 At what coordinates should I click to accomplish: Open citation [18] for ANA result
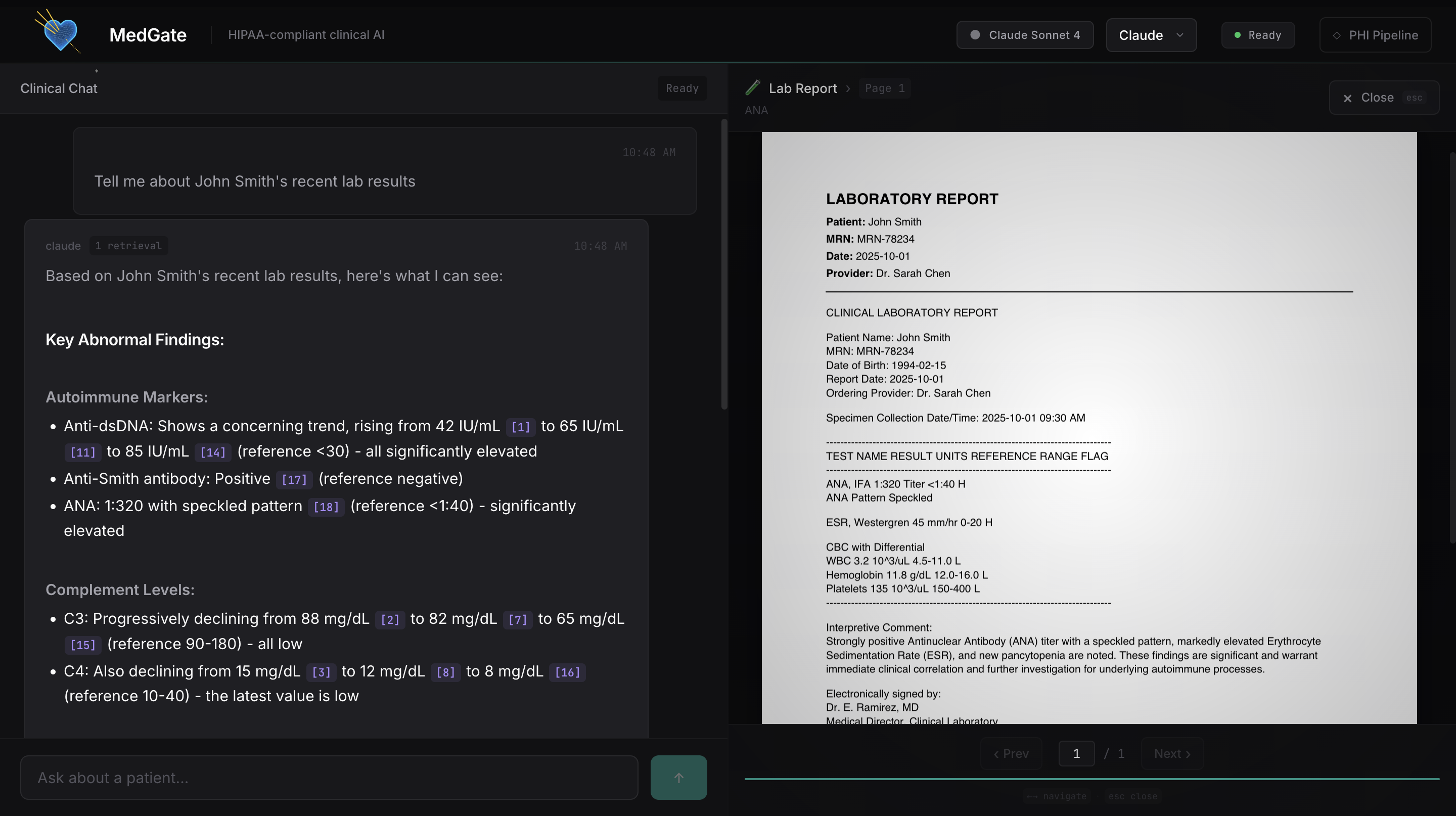pyautogui.click(x=326, y=507)
